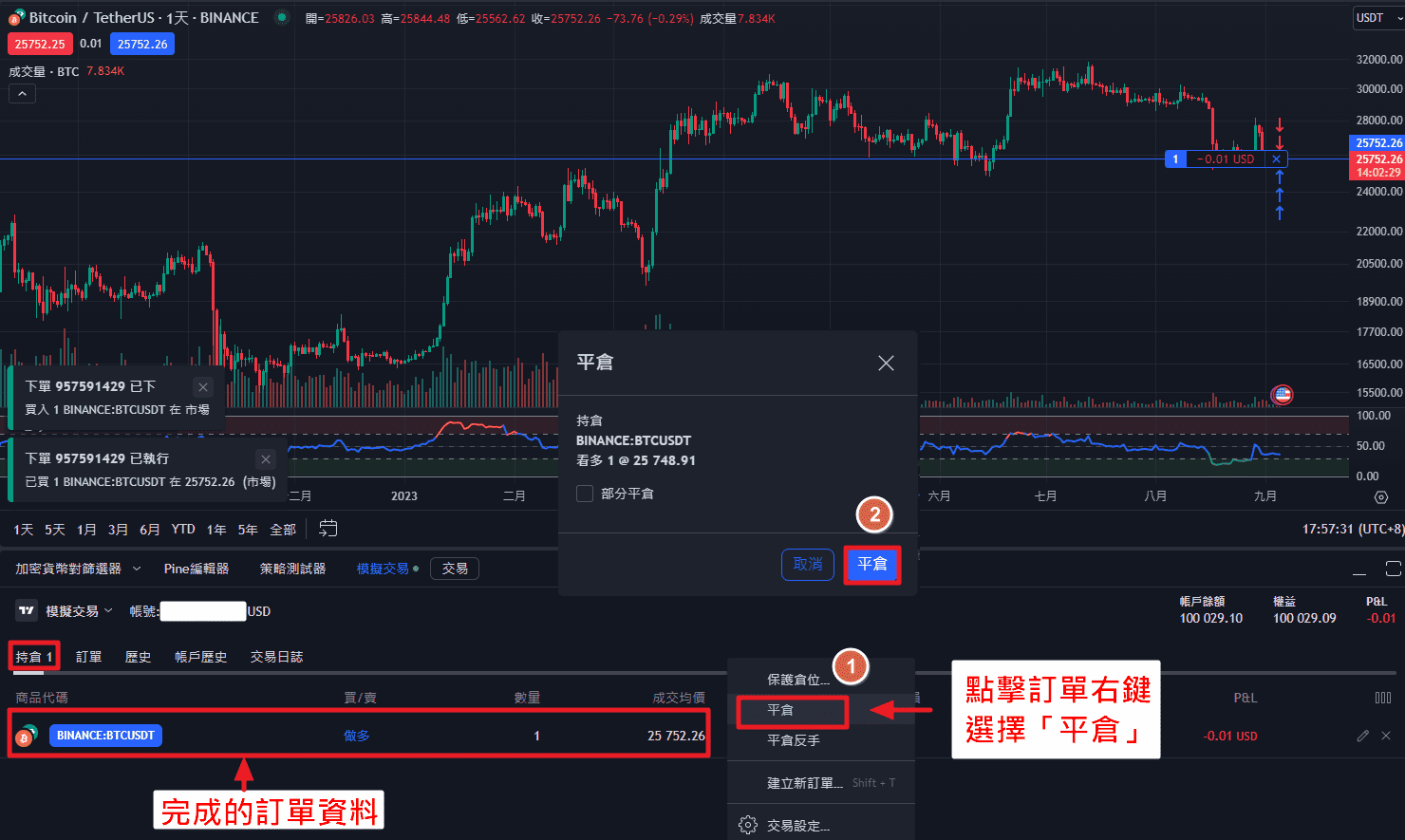1405x840 pixels.
Task: Select the 5年 time range
Action: click(248, 530)
